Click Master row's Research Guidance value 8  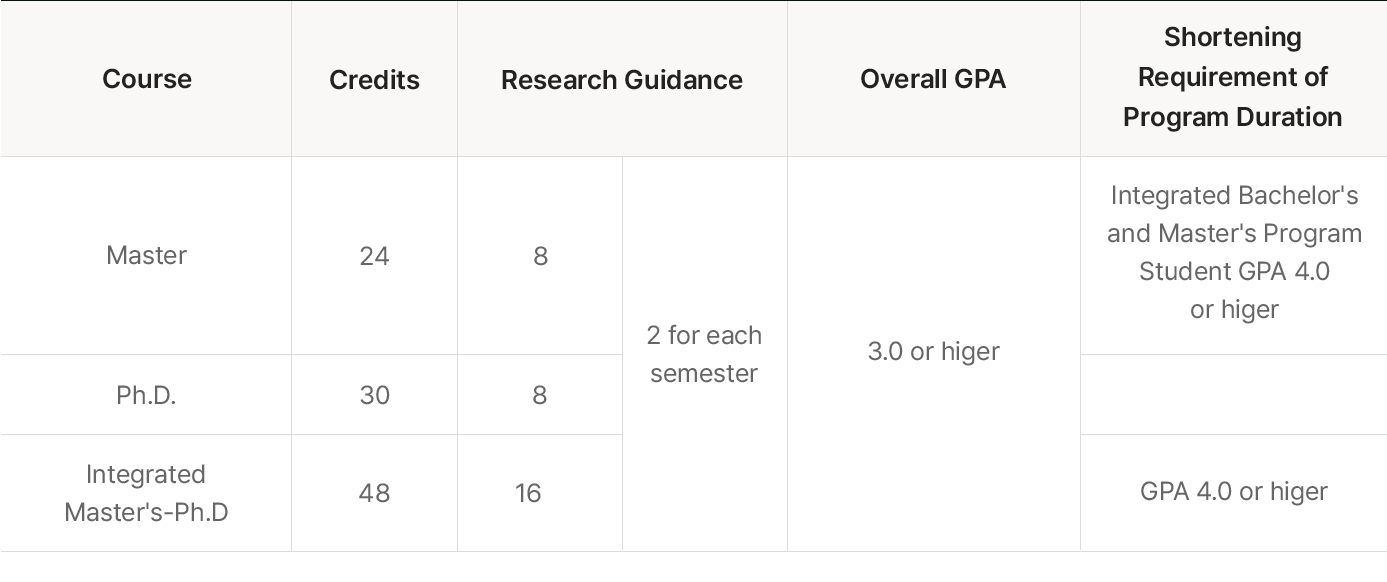(x=540, y=255)
